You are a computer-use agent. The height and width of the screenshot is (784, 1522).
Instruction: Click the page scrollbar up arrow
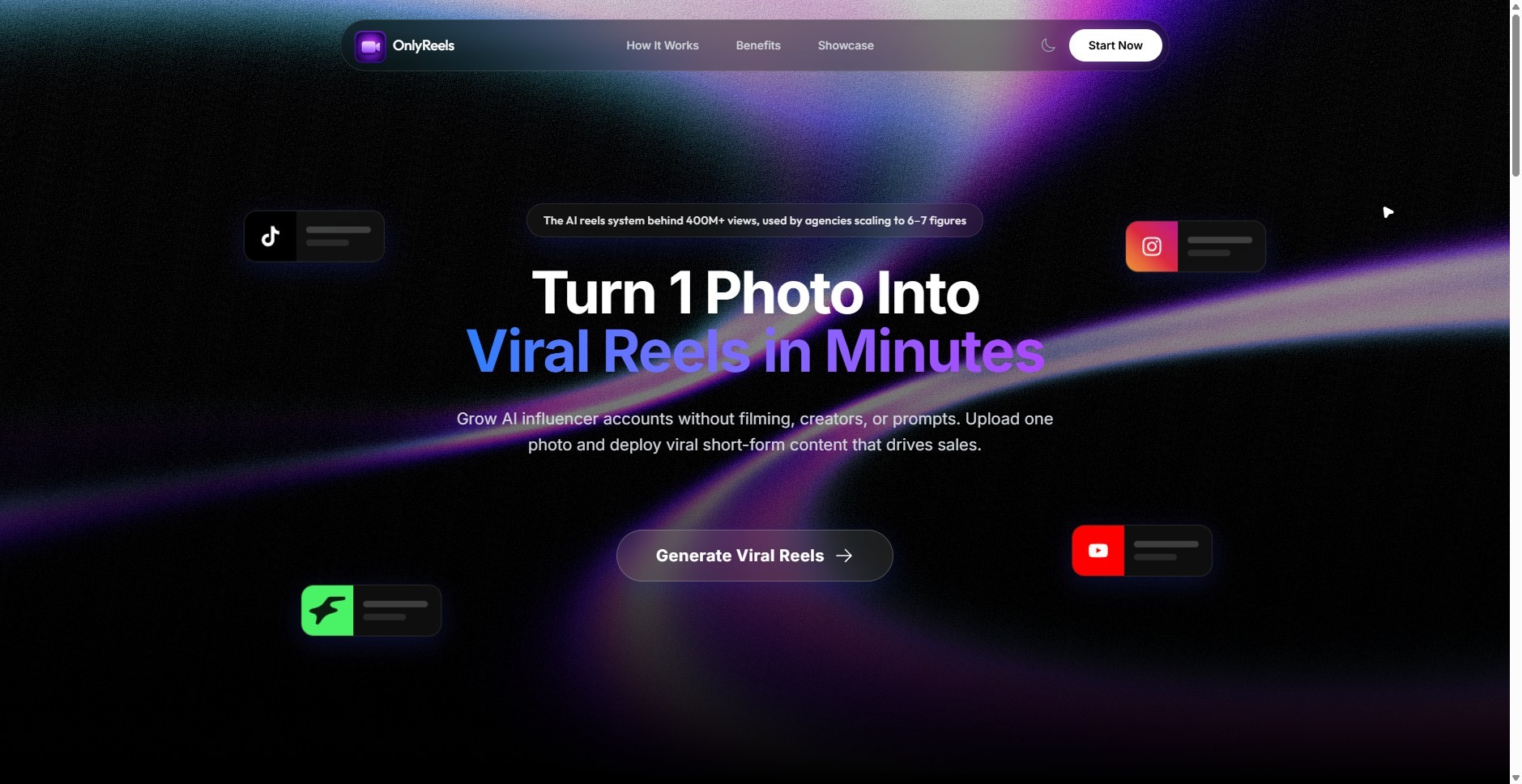pos(1516,6)
